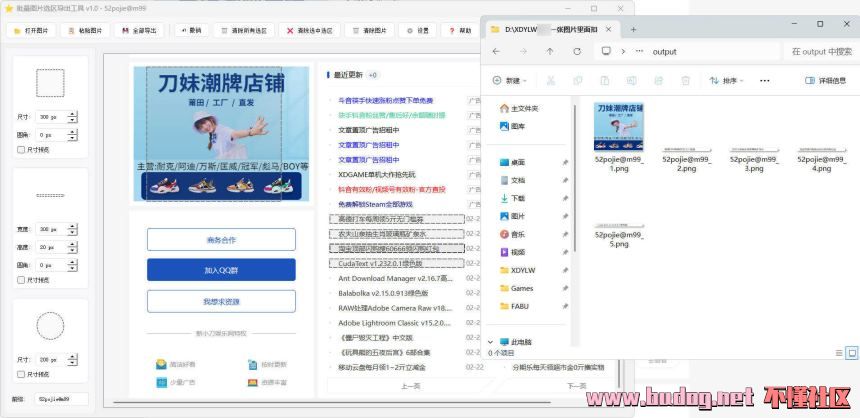Go up one folder in Explorer

click(x=550, y=51)
